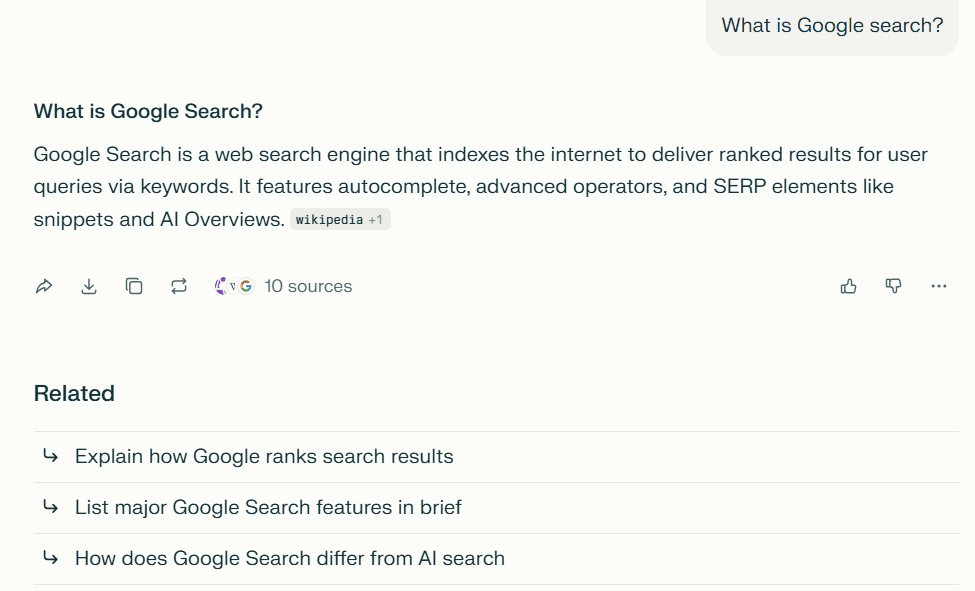The width and height of the screenshot is (975, 591).
Task: Click the source favicon cluster next to sources
Action: 232,286
